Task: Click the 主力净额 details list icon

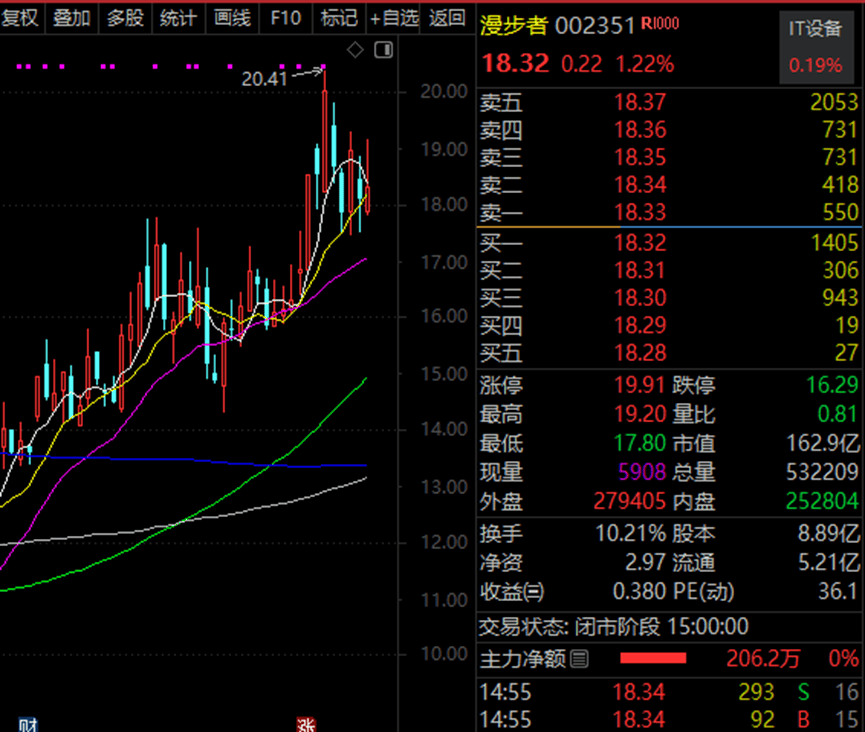Action: click(579, 658)
